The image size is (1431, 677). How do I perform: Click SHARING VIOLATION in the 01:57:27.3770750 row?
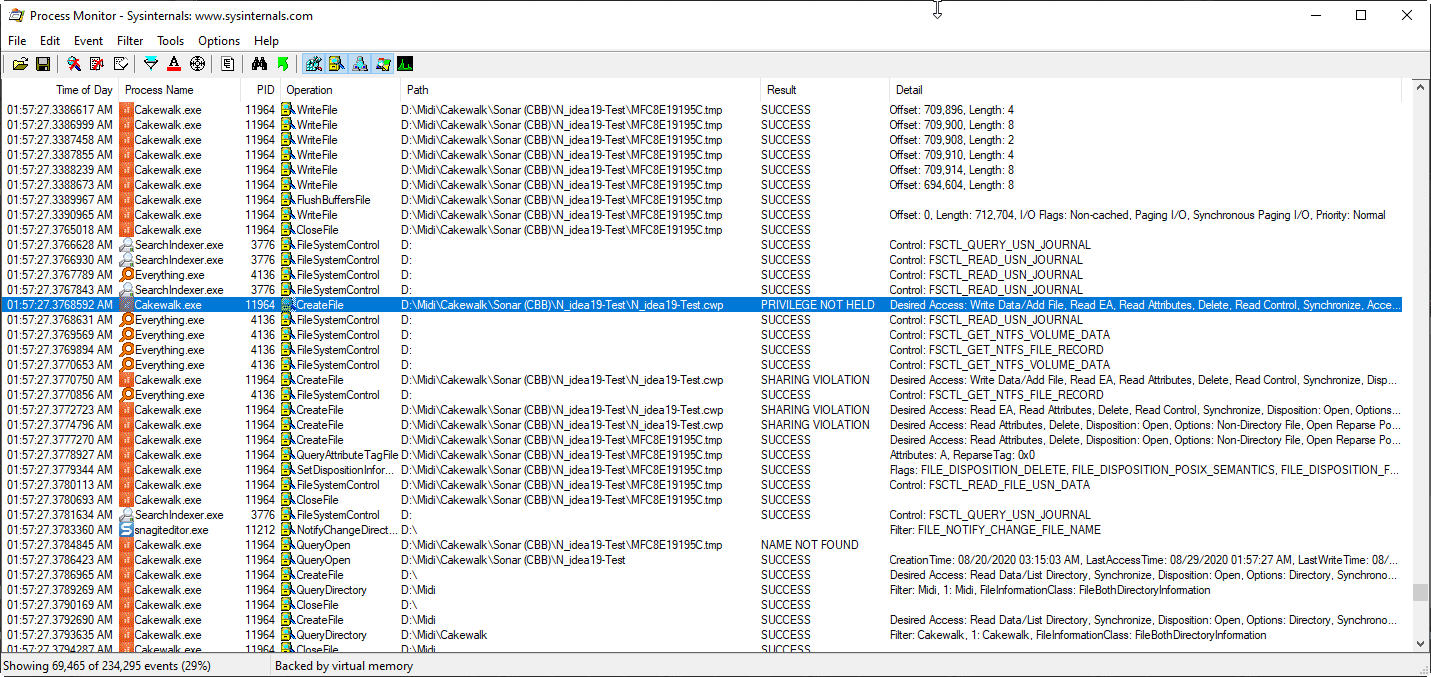tap(815, 380)
